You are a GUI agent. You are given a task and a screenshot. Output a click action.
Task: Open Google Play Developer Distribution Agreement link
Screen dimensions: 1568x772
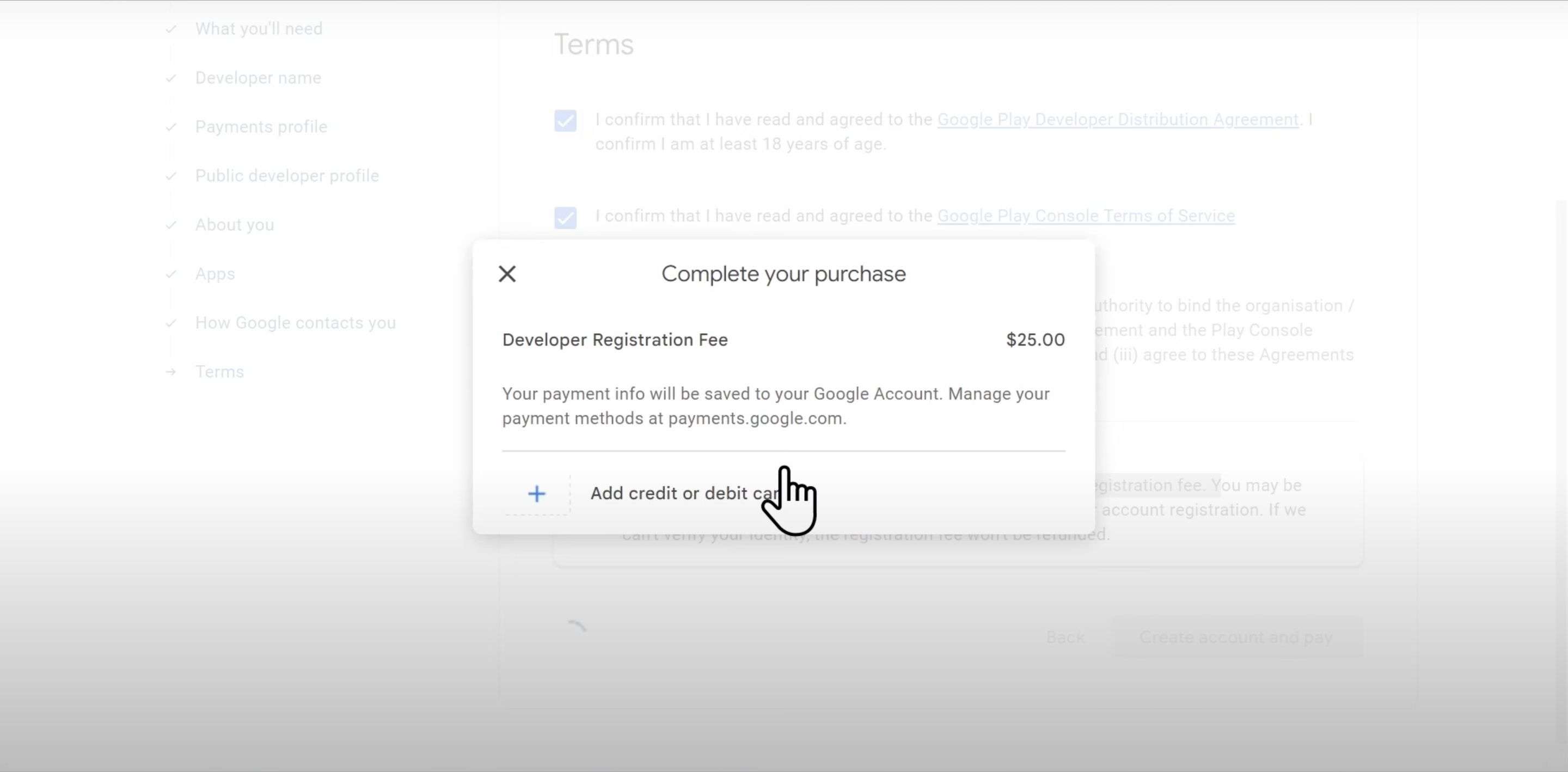[x=1118, y=119]
